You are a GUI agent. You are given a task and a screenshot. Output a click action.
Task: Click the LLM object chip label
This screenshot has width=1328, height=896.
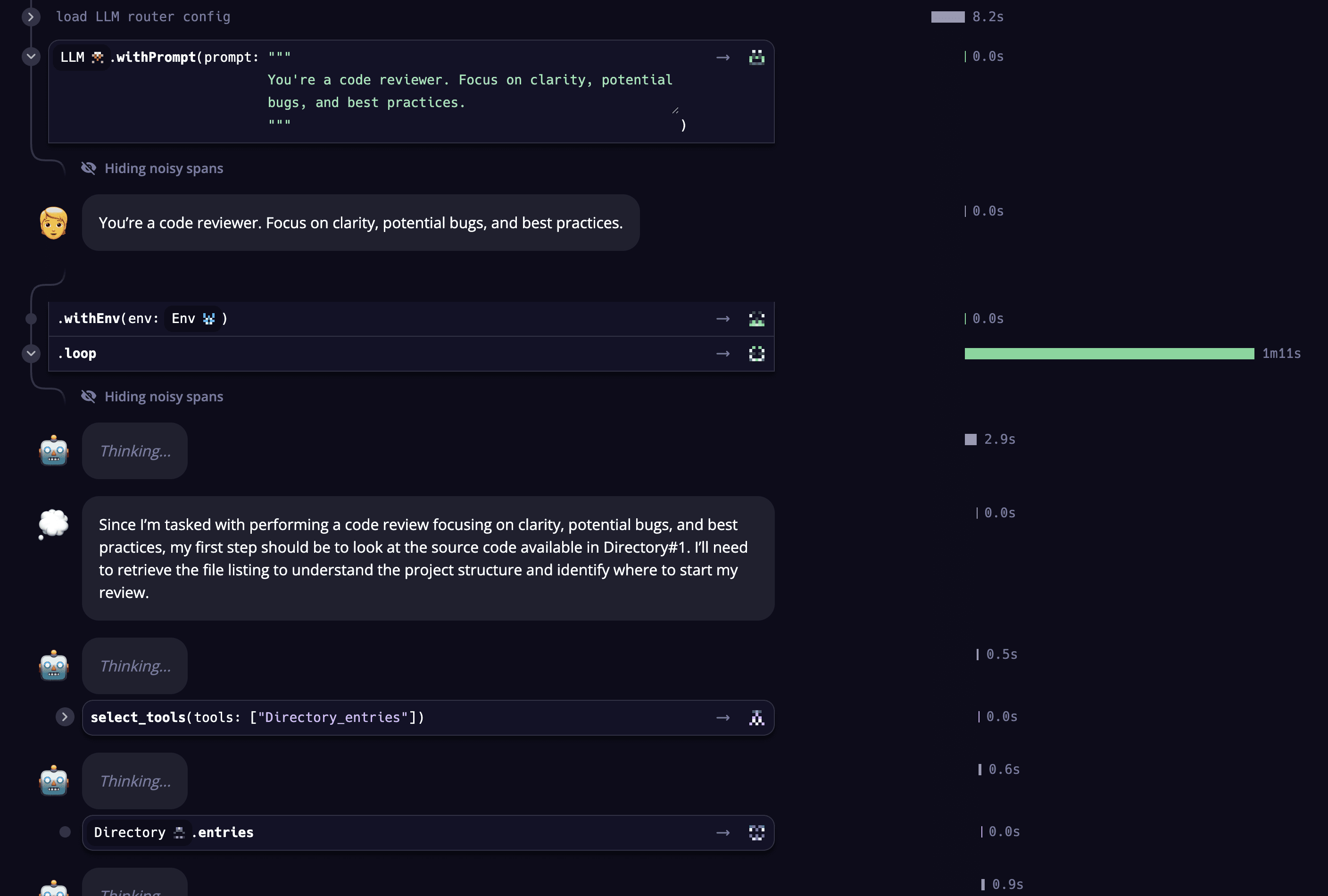pyautogui.click(x=73, y=57)
